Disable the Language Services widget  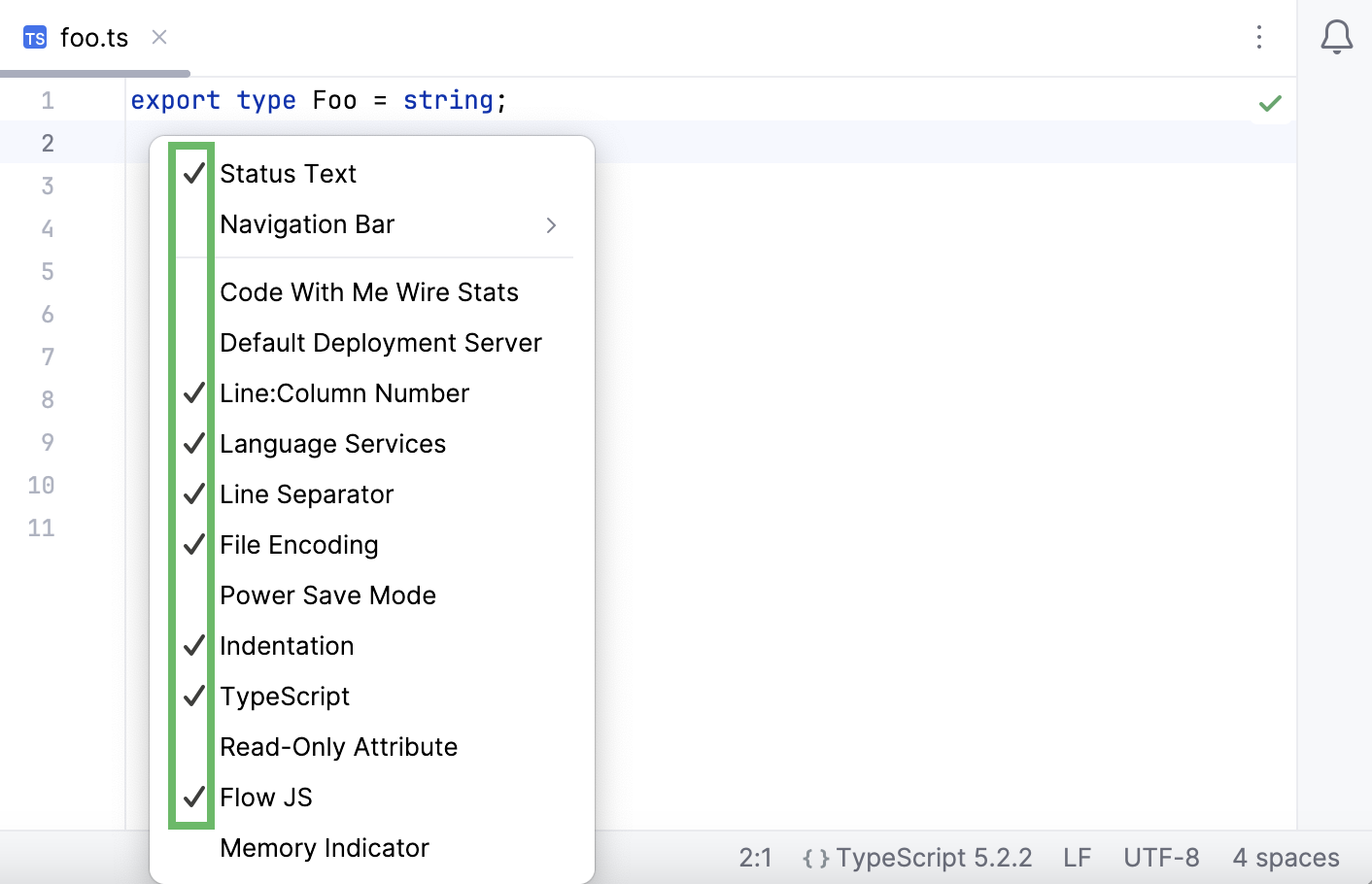(x=333, y=443)
